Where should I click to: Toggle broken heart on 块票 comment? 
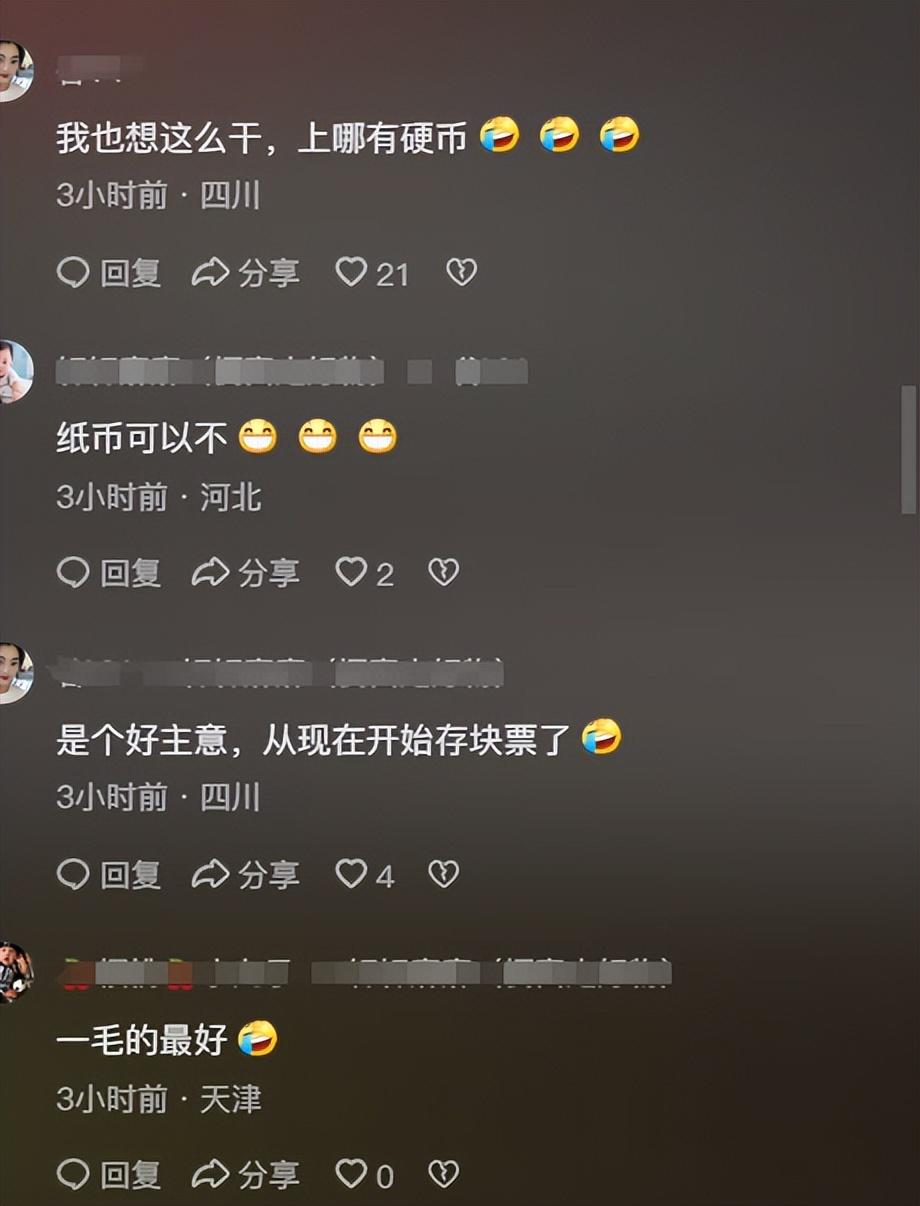[x=443, y=874]
